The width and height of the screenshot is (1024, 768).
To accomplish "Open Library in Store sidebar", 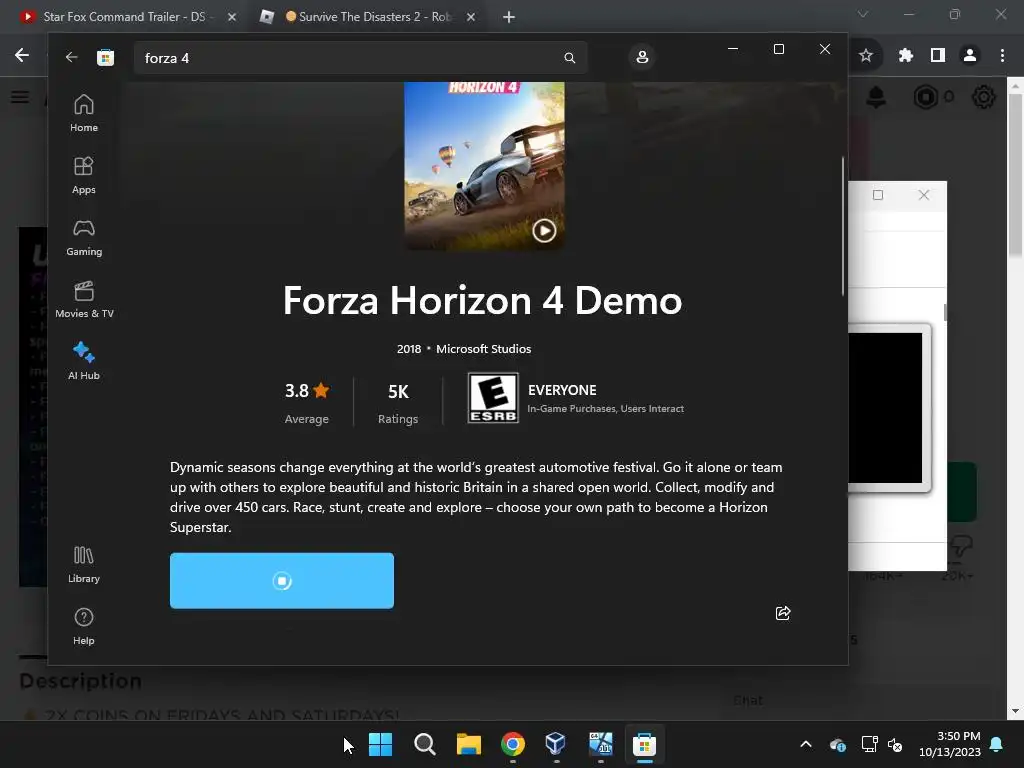I will coord(84,564).
